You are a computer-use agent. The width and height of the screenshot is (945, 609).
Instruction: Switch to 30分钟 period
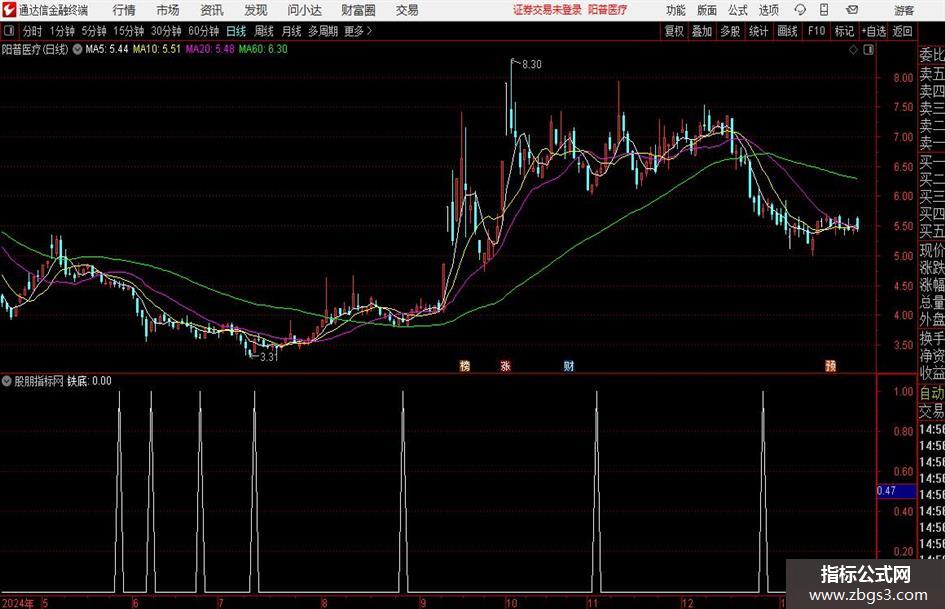coord(166,31)
